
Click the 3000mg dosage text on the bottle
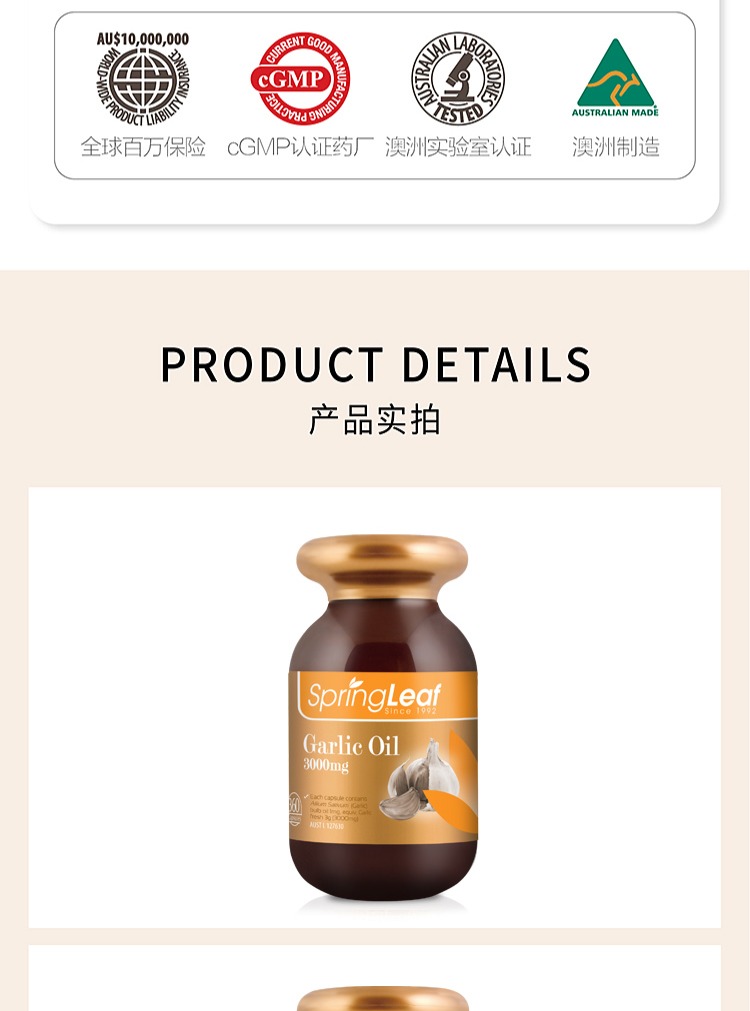click(326, 765)
